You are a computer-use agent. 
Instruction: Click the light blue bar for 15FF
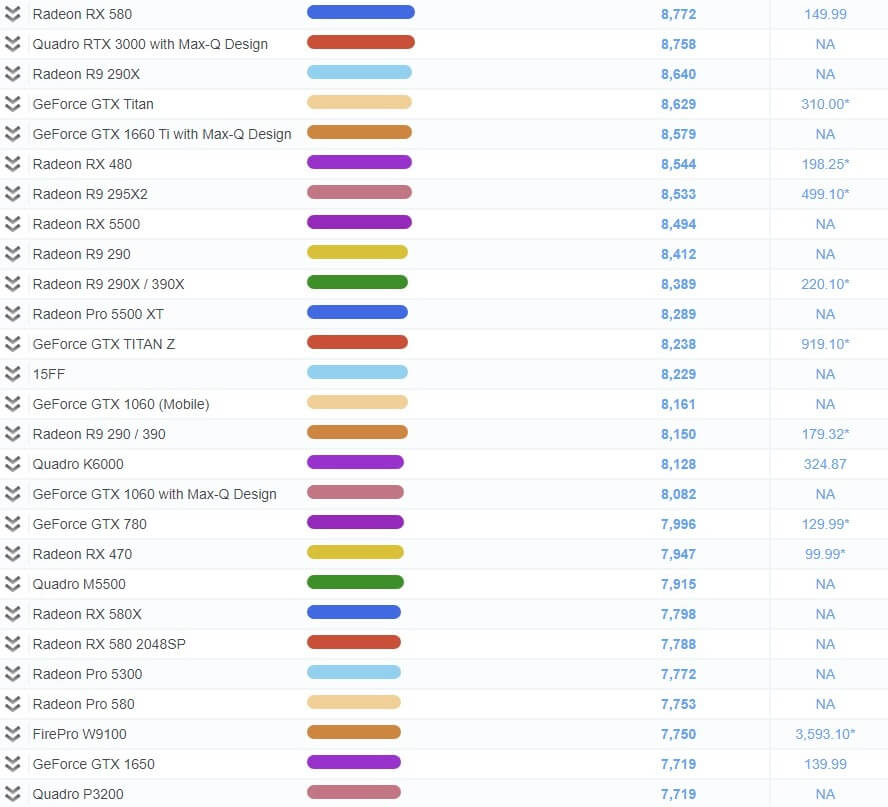357,372
